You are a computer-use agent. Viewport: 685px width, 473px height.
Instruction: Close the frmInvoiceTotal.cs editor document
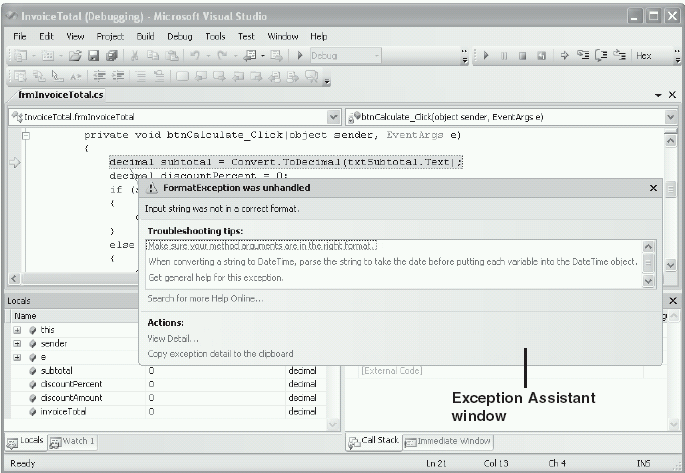pos(672,95)
